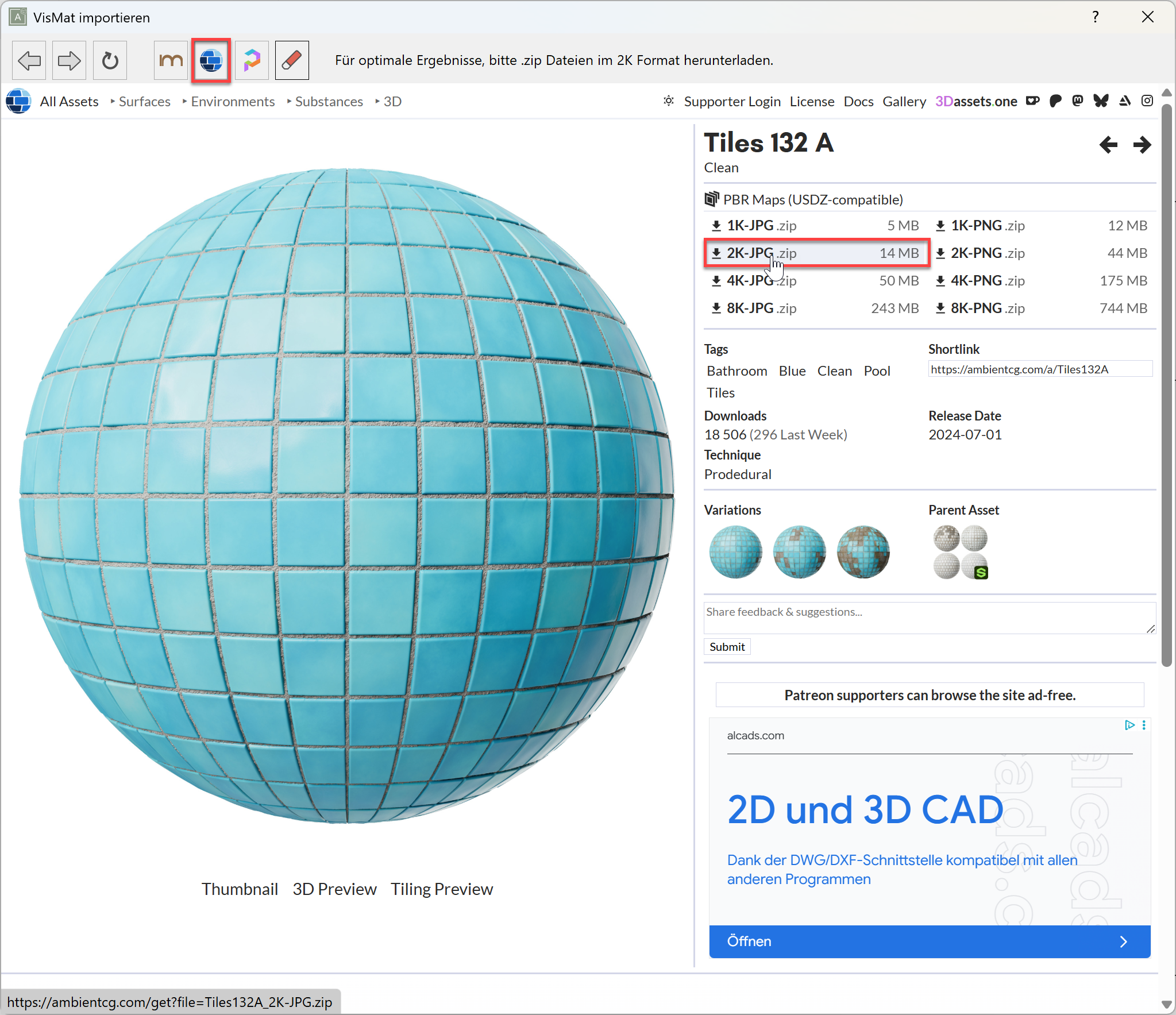
Task: Click the eraser tool icon in toolbar
Action: pyautogui.click(x=292, y=60)
